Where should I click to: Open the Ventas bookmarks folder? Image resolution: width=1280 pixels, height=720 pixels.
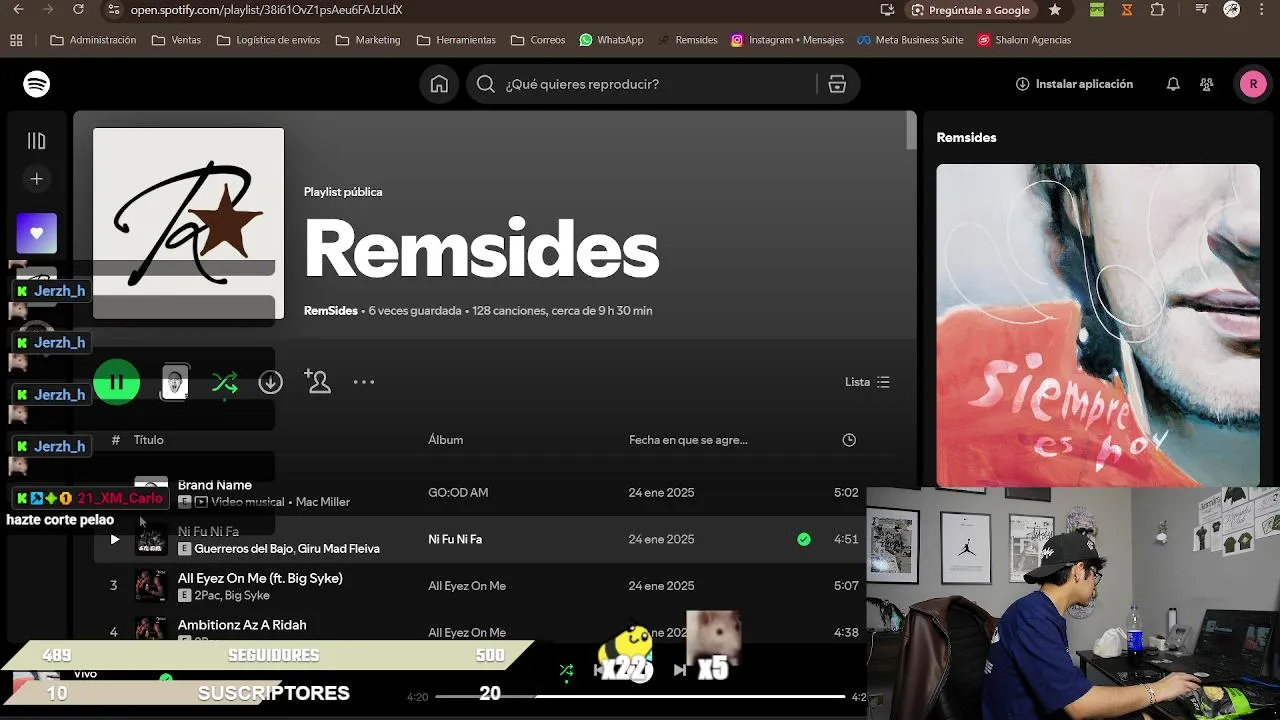[x=176, y=40]
